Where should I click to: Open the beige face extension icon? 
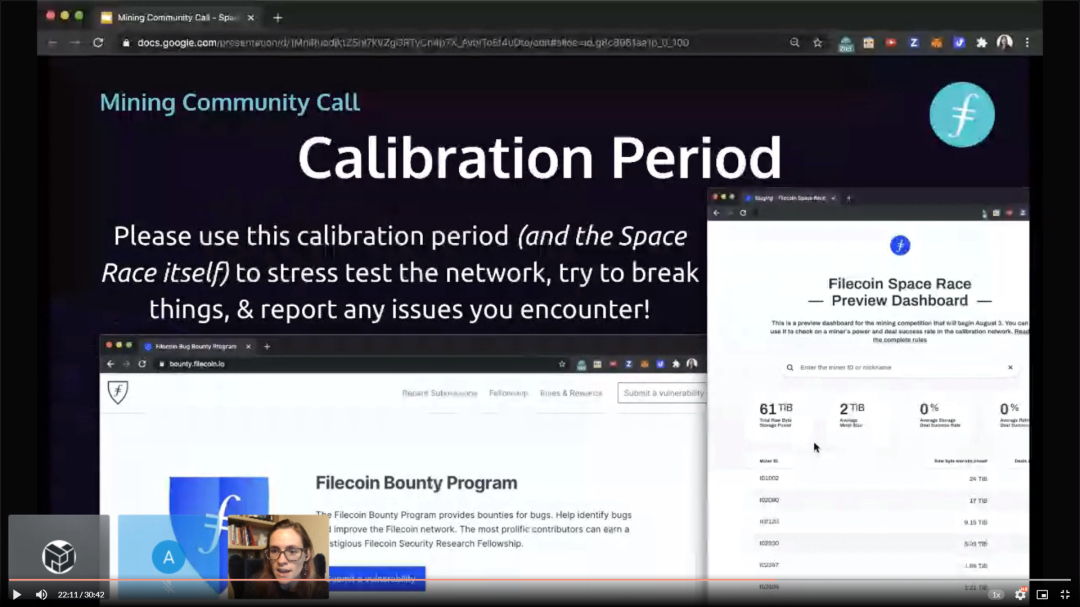(869, 43)
